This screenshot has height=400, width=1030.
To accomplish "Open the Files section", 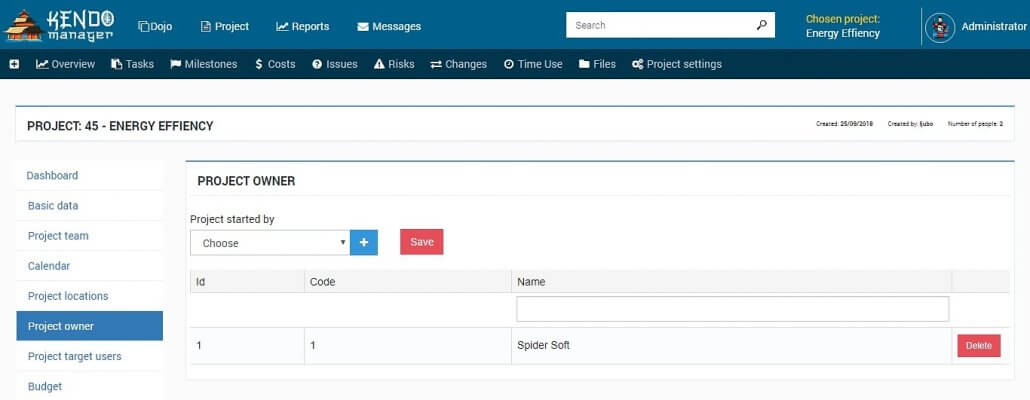I will pyautogui.click(x=597, y=64).
